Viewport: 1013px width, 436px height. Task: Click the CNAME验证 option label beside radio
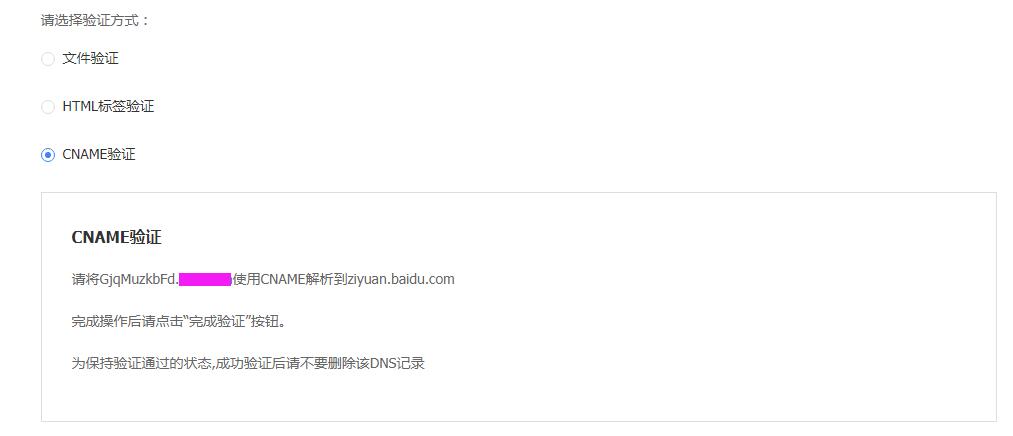click(x=99, y=154)
